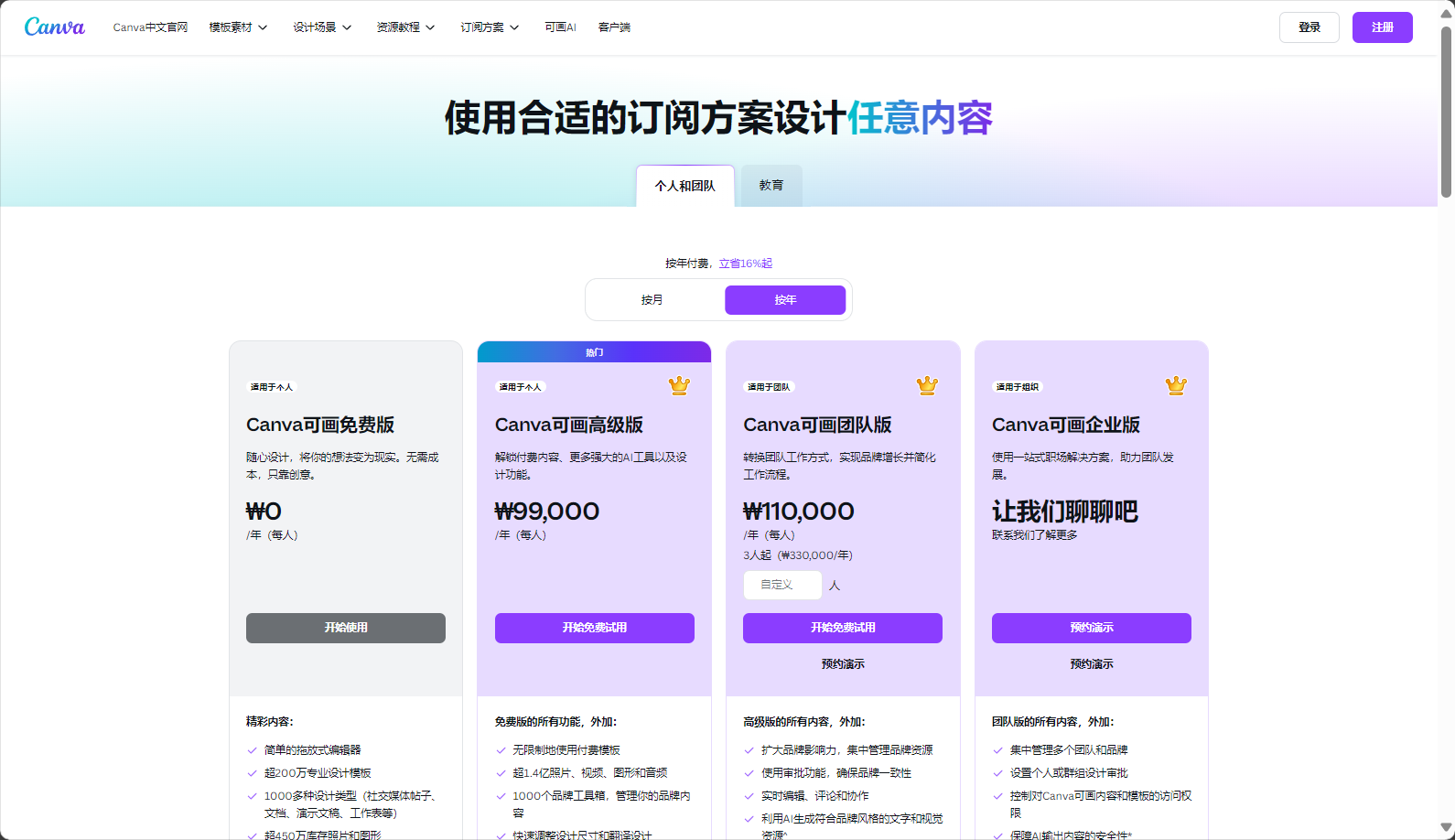Open the 资源教程 dropdown menu
The image size is (1455, 840).
pyautogui.click(x=405, y=27)
